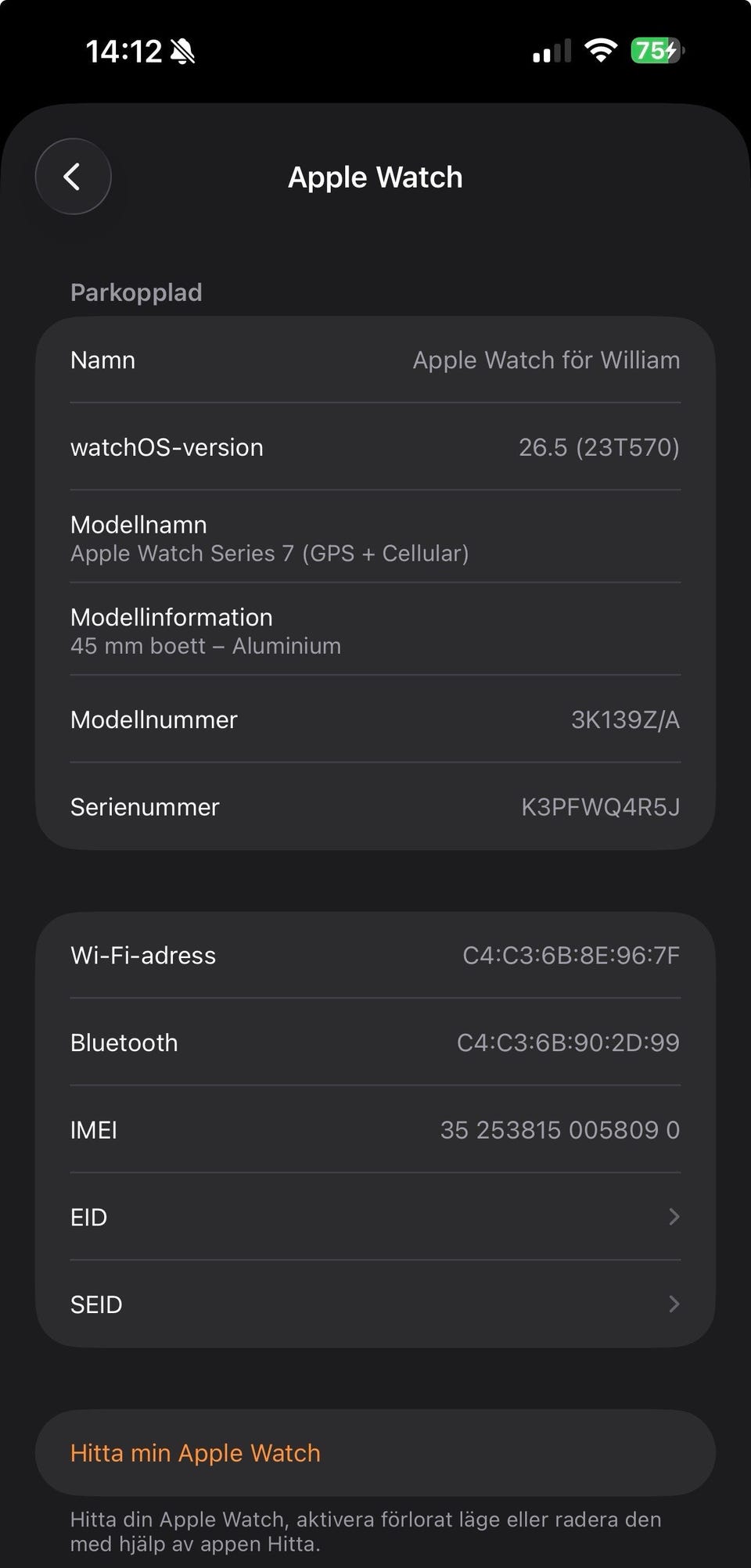Tap the Bluetooth address row
751x1568 pixels.
[375, 1042]
